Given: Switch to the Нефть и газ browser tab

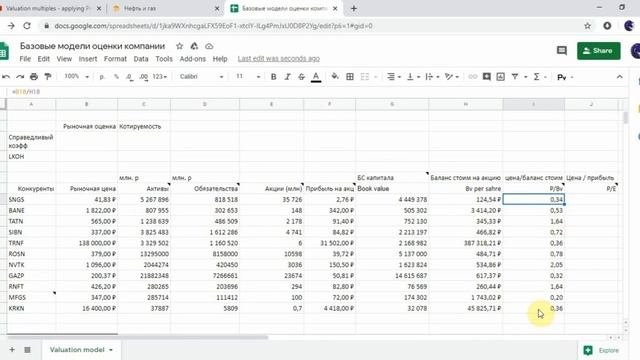Looking at the screenshot, I should pos(164,8).
